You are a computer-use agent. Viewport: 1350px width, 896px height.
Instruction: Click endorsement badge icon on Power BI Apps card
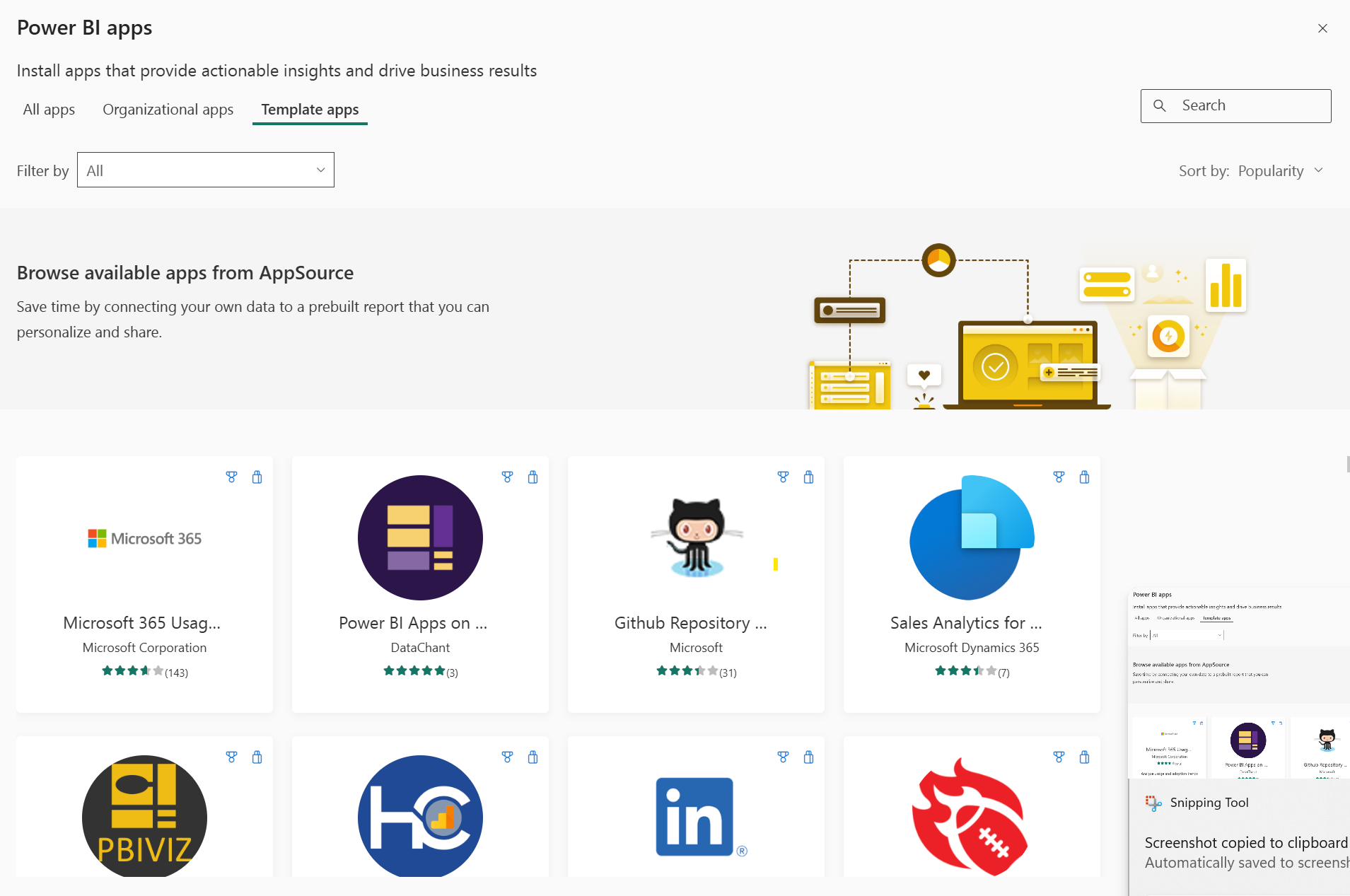pyautogui.click(x=507, y=477)
